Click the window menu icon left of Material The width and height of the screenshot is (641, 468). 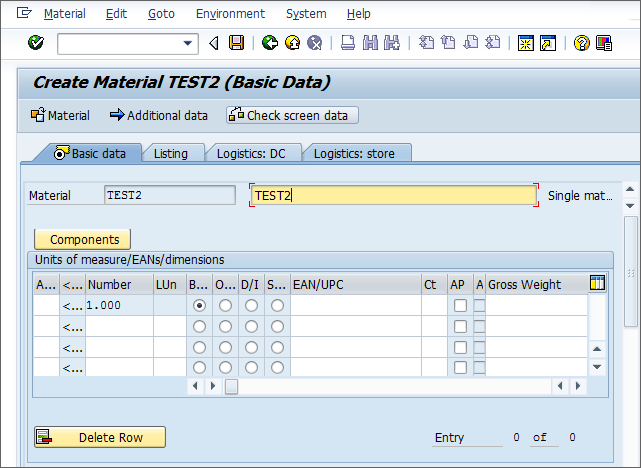[24, 13]
